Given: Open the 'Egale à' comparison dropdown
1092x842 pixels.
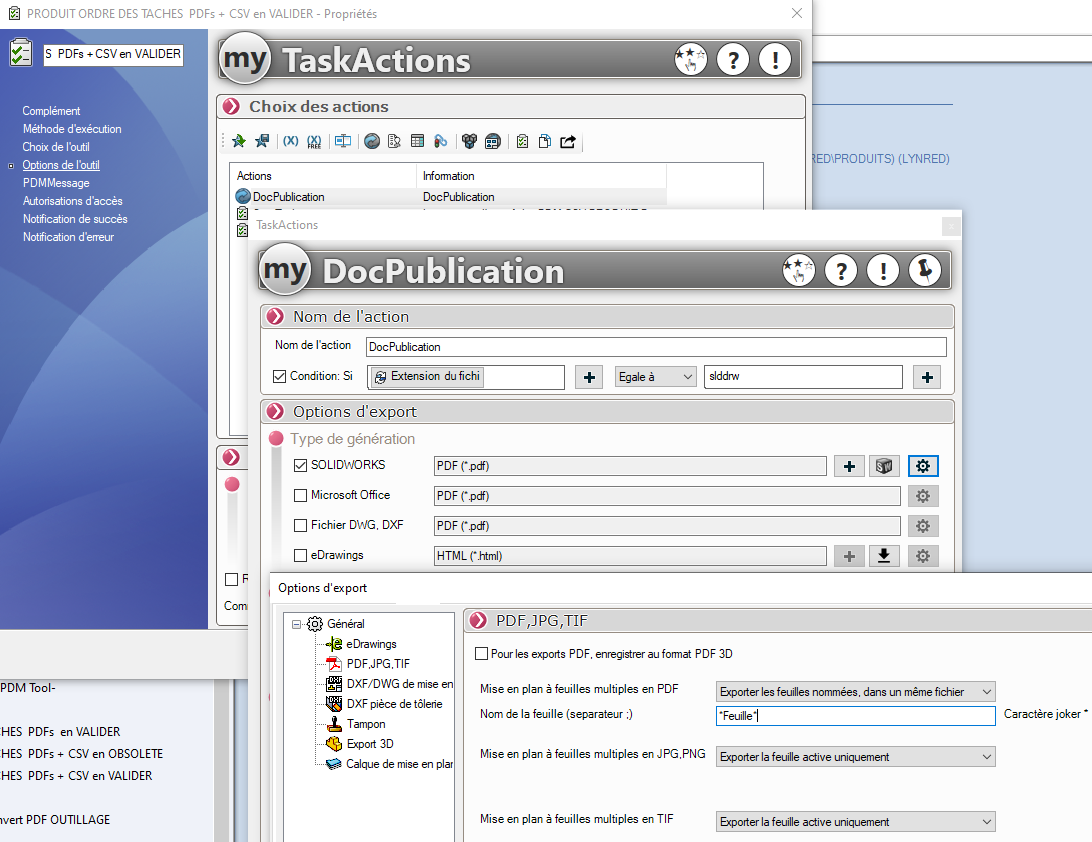Looking at the screenshot, I should pos(655,377).
